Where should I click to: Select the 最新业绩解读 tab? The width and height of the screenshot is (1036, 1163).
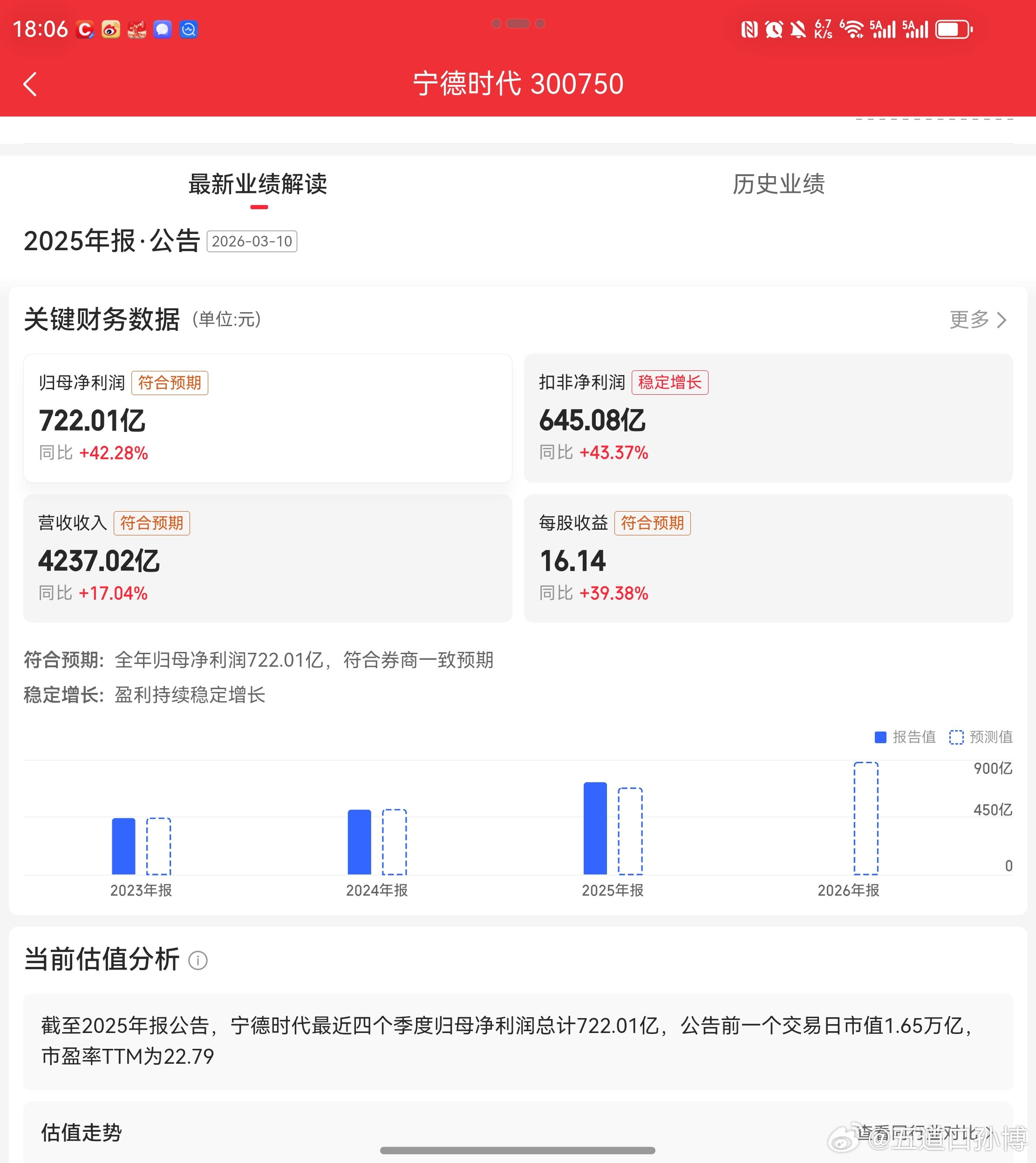coord(259,184)
